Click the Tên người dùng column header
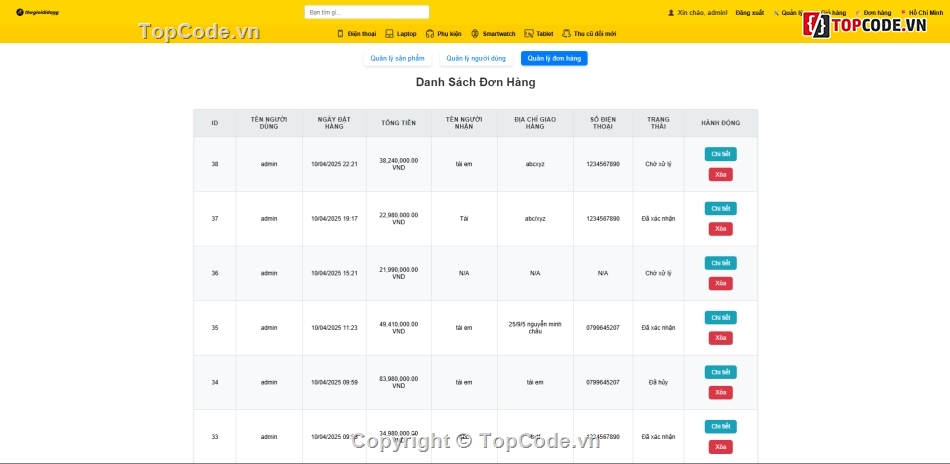The image size is (950, 464). 269,123
